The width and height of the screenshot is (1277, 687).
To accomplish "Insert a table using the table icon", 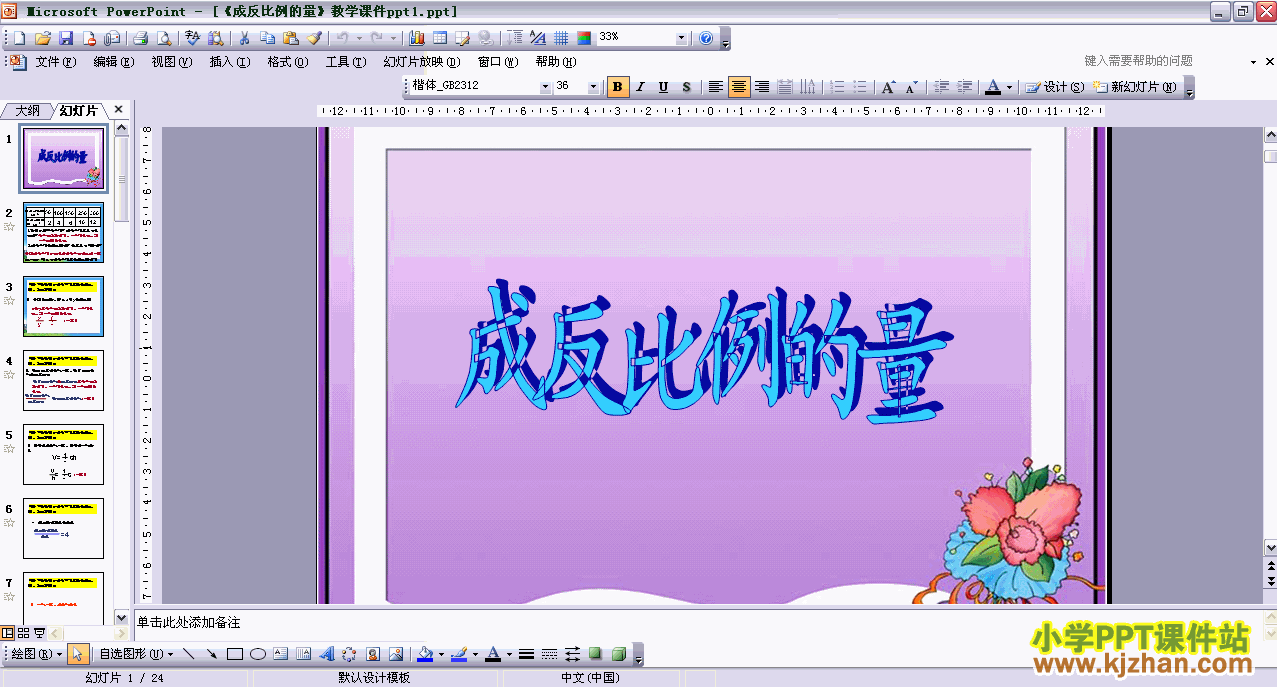I will point(440,38).
